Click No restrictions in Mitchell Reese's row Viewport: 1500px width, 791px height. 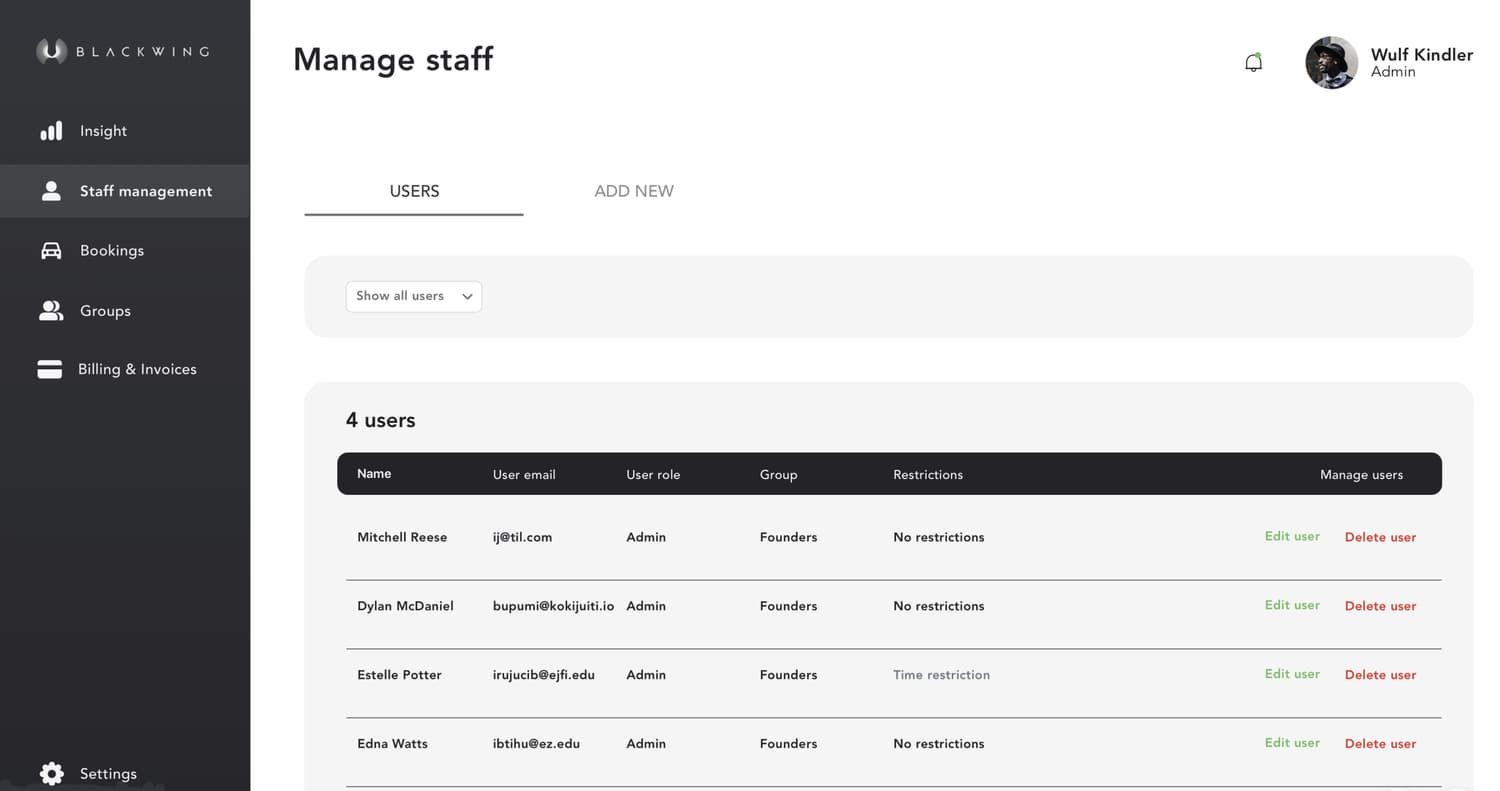(938, 537)
